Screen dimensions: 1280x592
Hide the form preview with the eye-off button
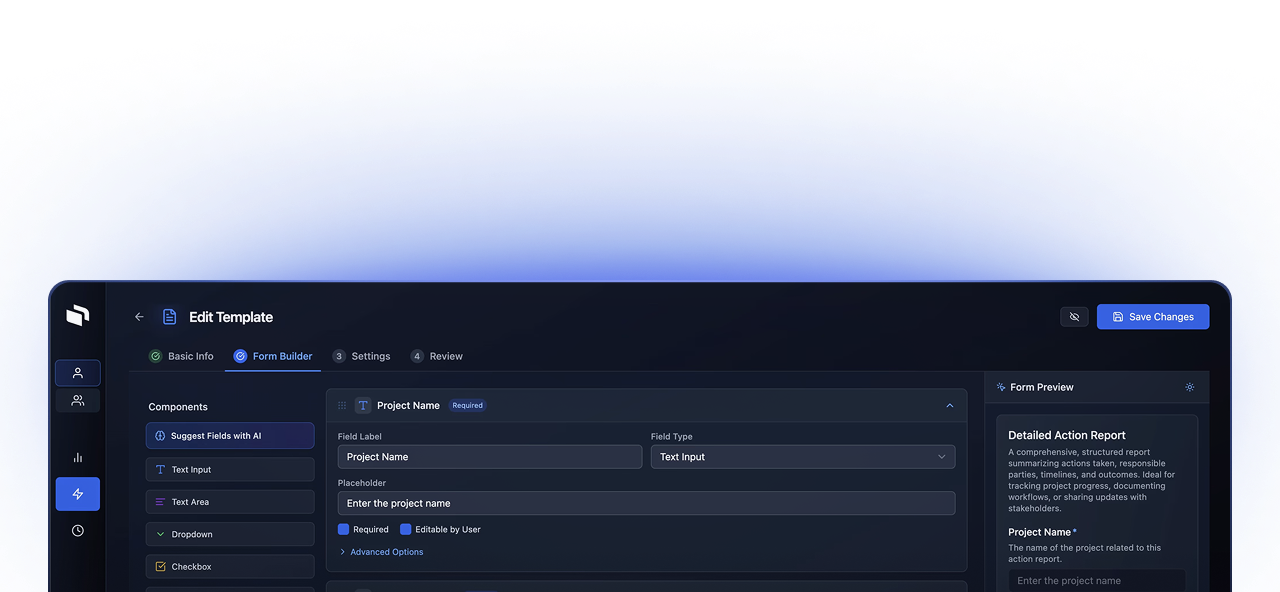pyautogui.click(x=1074, y=317)
